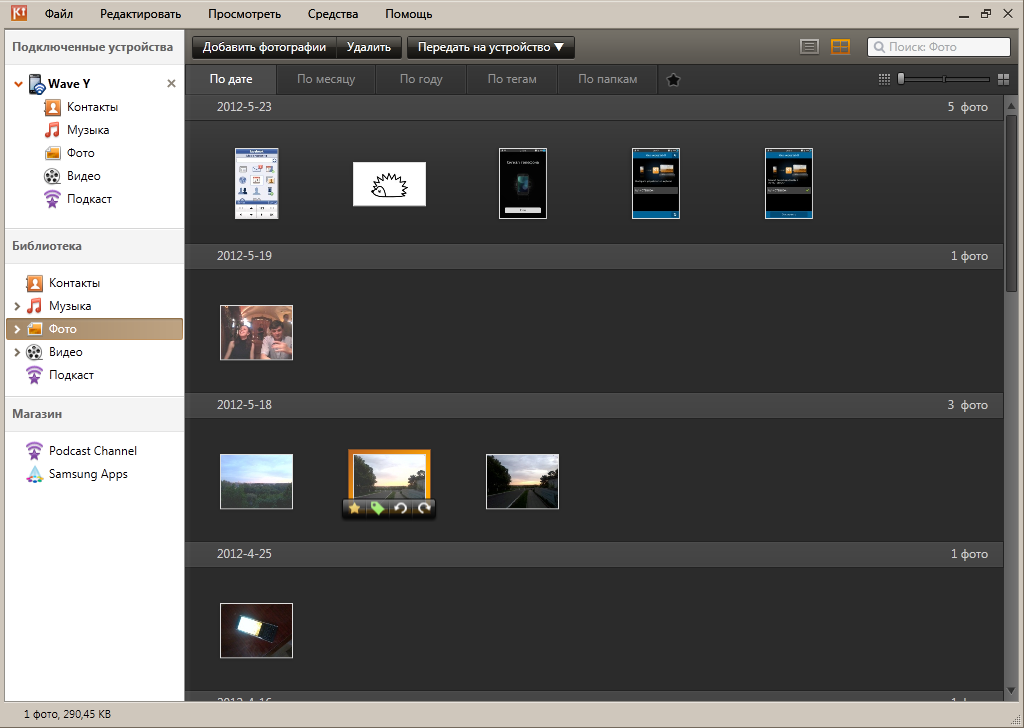Click the star favorite icon on selected photo

[354, 509]
